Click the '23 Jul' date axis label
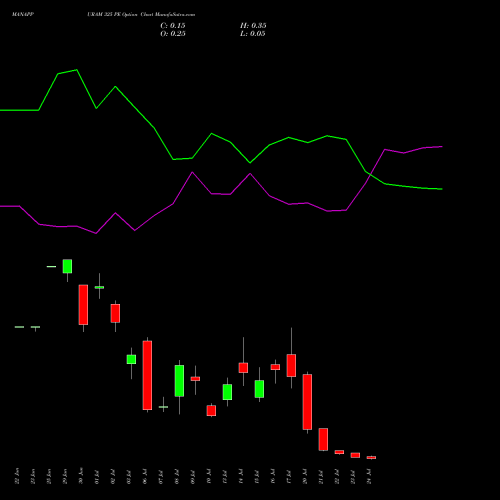This screenshot has width=500, height=500. coord(353,477)
